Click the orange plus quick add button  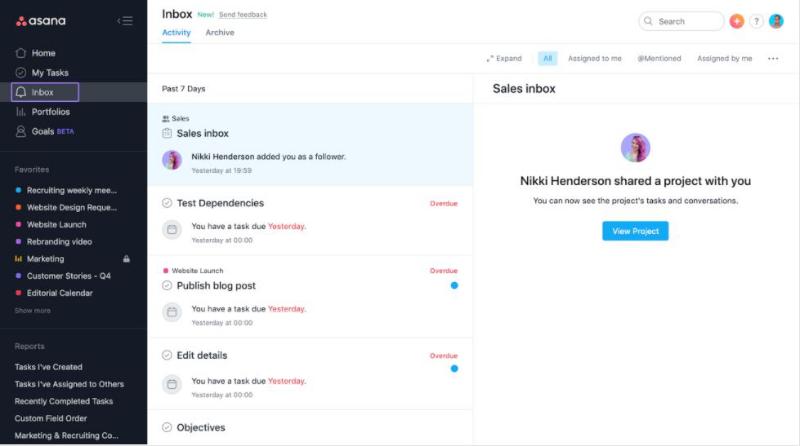(736, 21)
